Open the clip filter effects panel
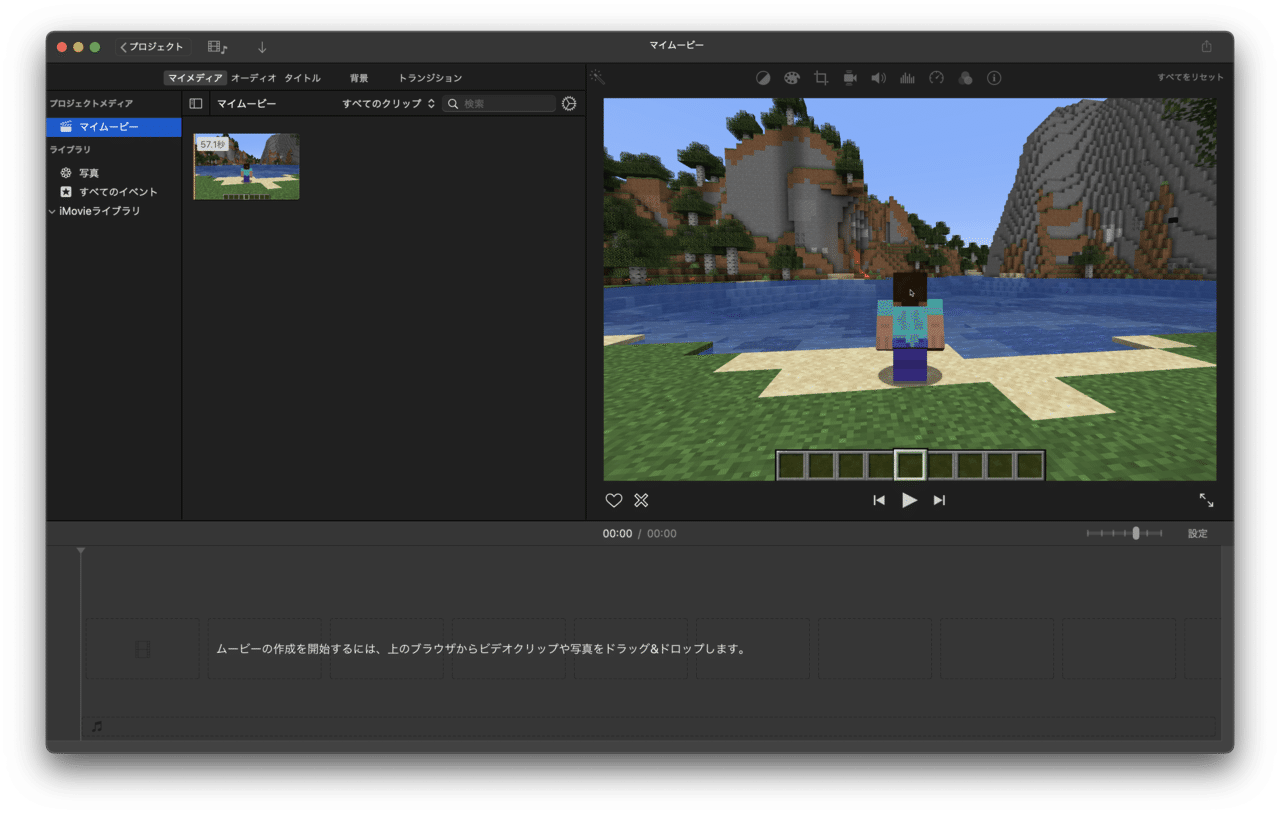This screenshot has width=1280, height=814. tap(965, 78)
